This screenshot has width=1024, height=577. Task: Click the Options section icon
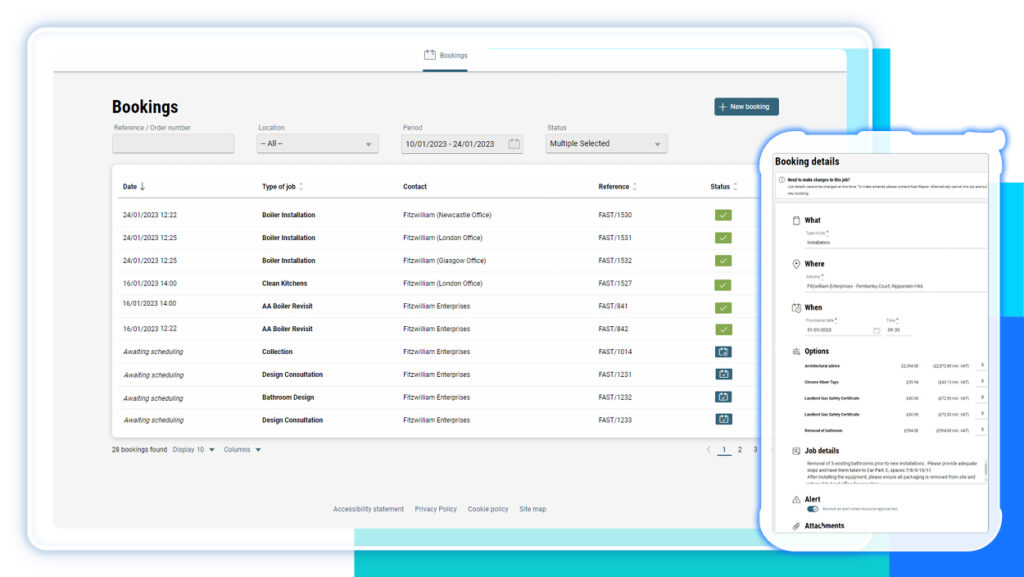(x=797, y=351)
